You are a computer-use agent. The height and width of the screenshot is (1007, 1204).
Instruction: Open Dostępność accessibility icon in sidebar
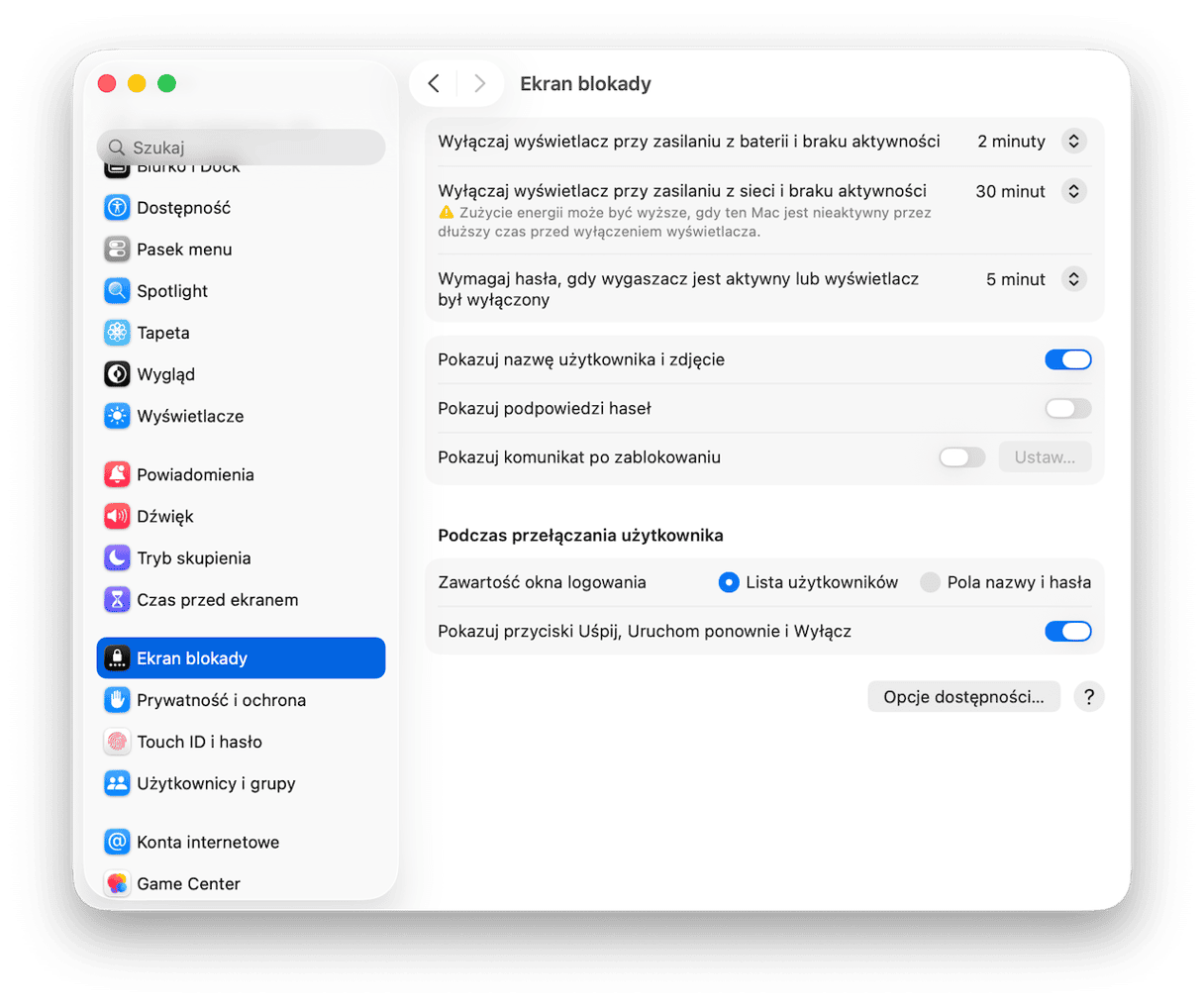(x=117, y=208)
